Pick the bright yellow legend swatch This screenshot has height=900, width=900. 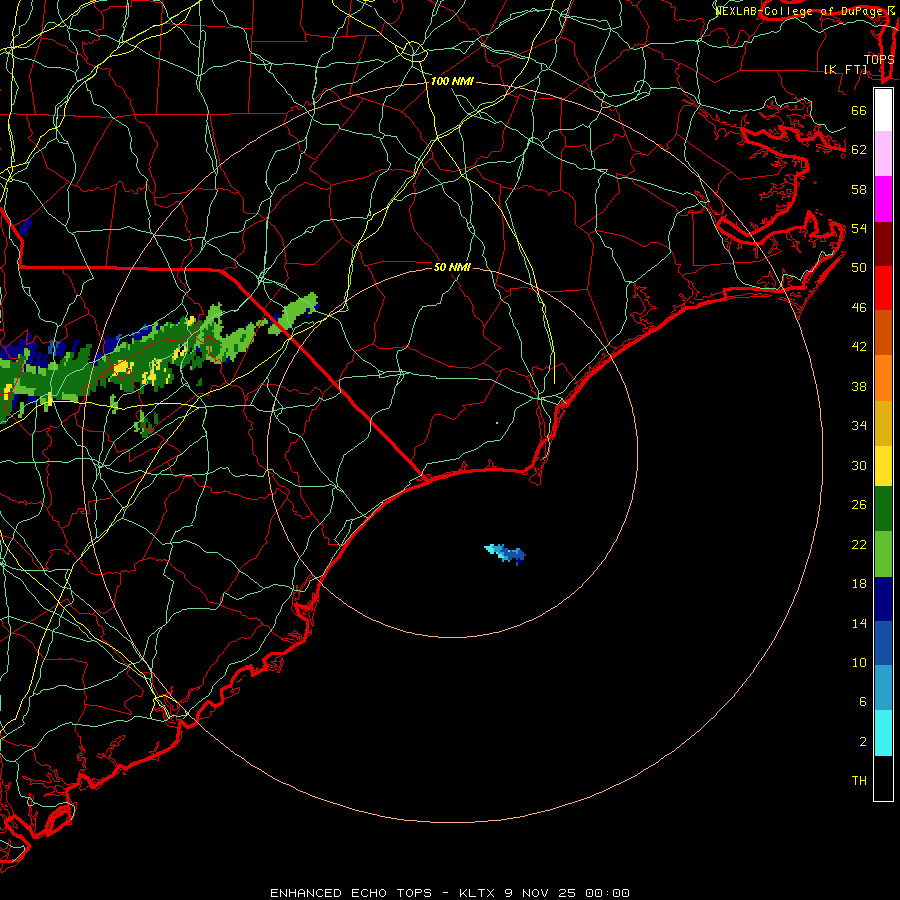[883, 466]
